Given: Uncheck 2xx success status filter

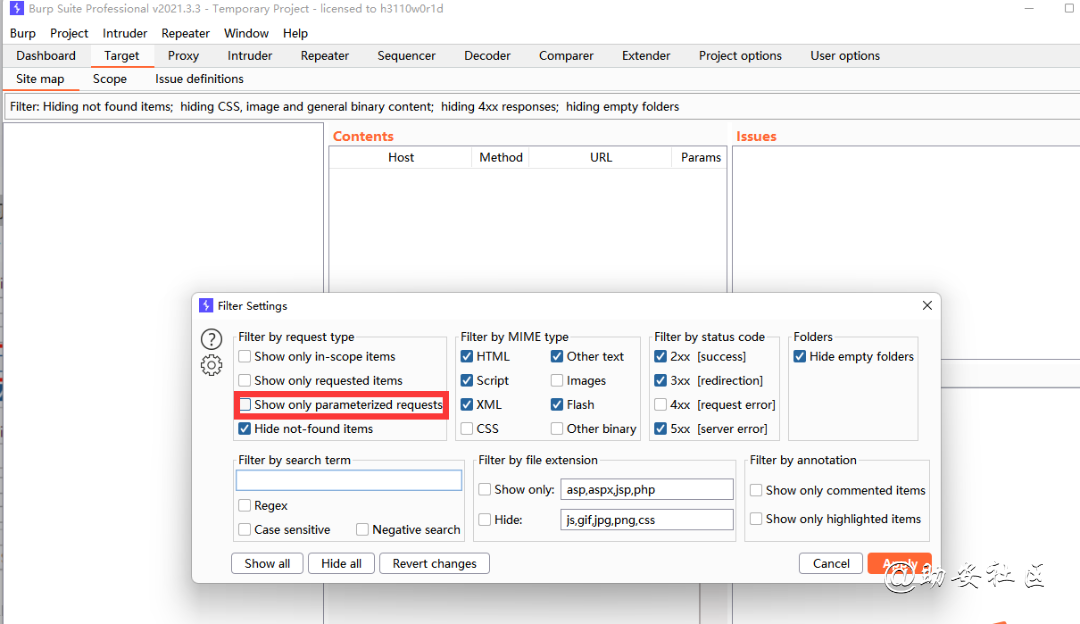Looking at the screenshot, I should 661,356.
